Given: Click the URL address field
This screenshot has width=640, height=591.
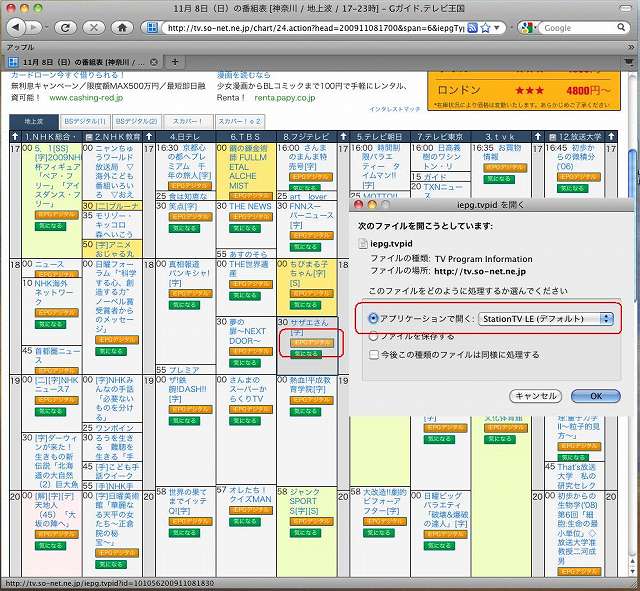Looking at the screenshot, I should (316, 28).
